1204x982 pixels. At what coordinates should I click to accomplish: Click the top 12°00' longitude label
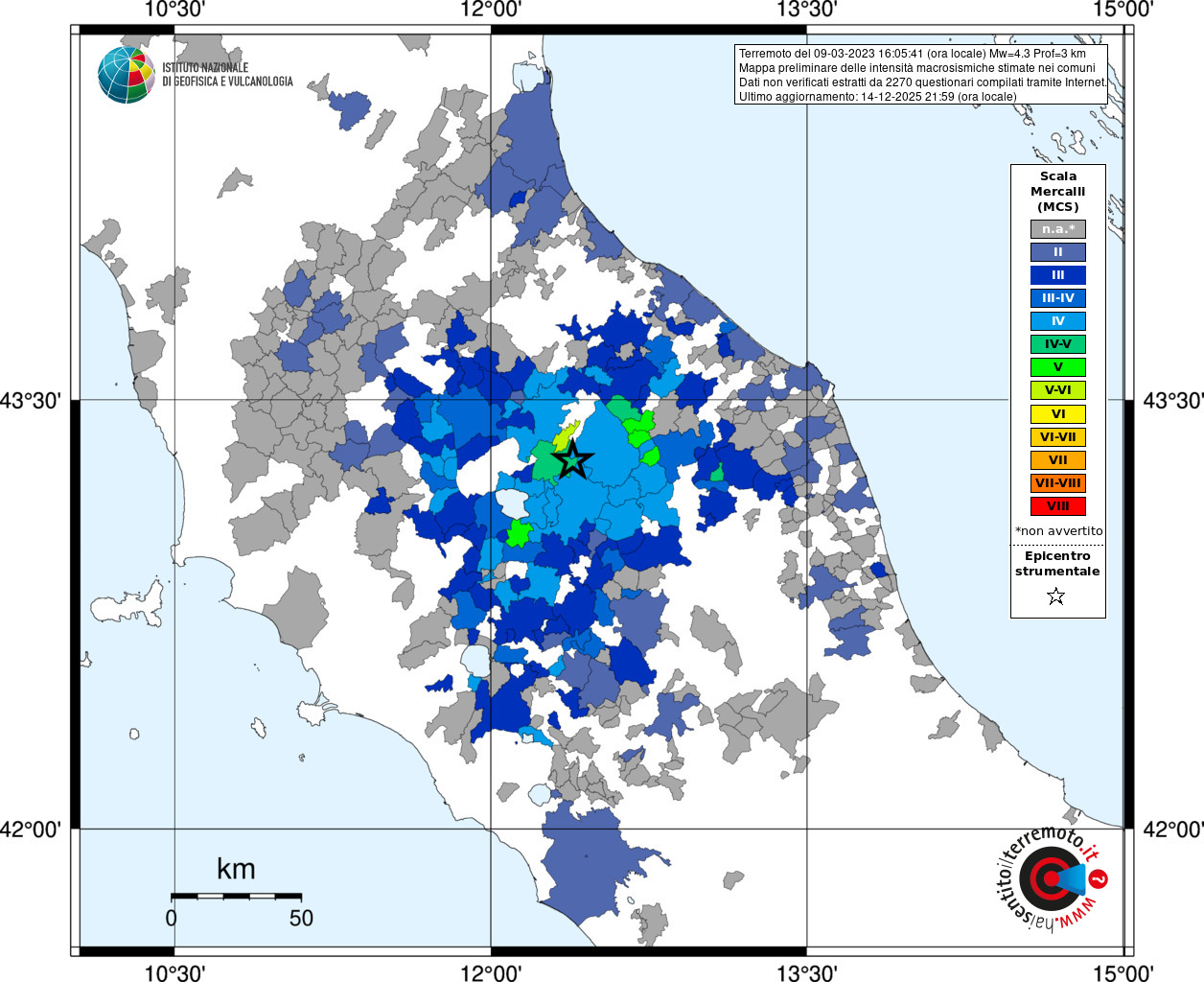click(491, 10)
